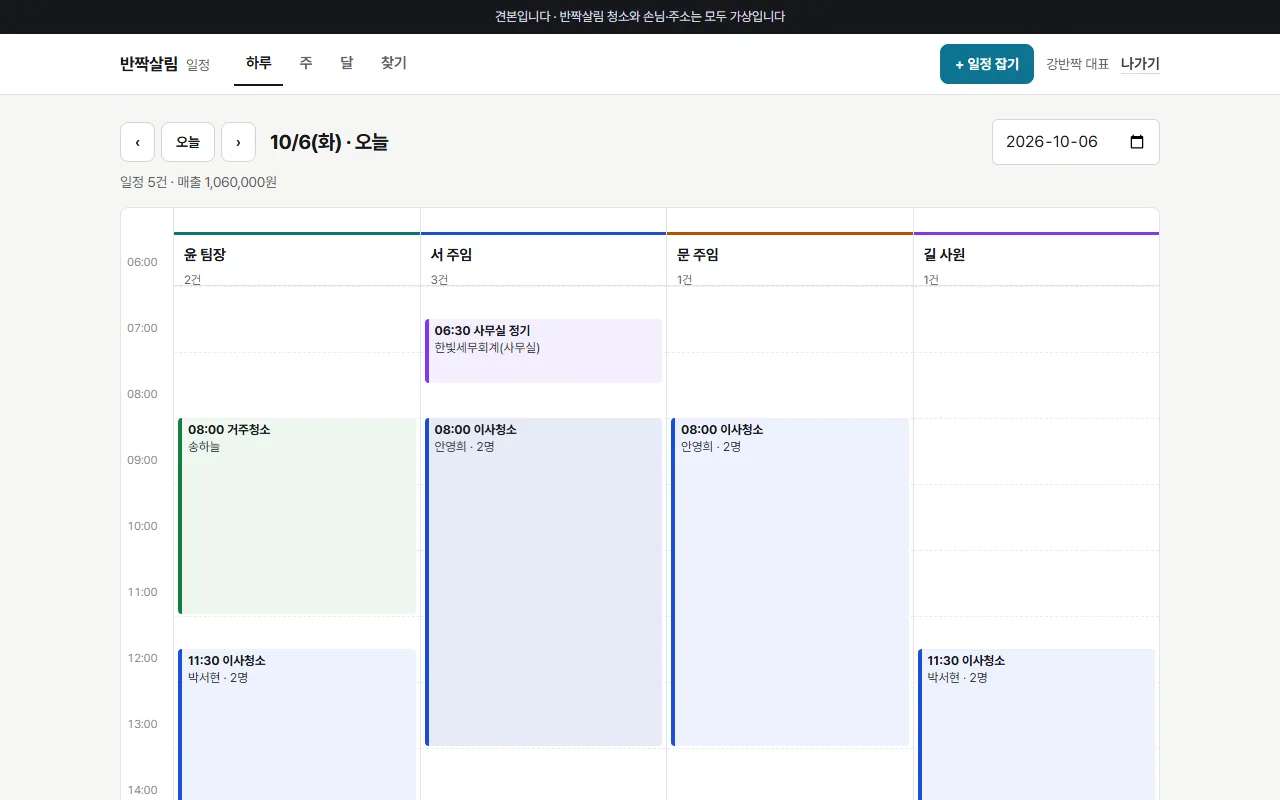The width and height of the screenshot is (1280, 800).
Task: Click the 3건 count under 서 주임
Action: coord(439,280)
